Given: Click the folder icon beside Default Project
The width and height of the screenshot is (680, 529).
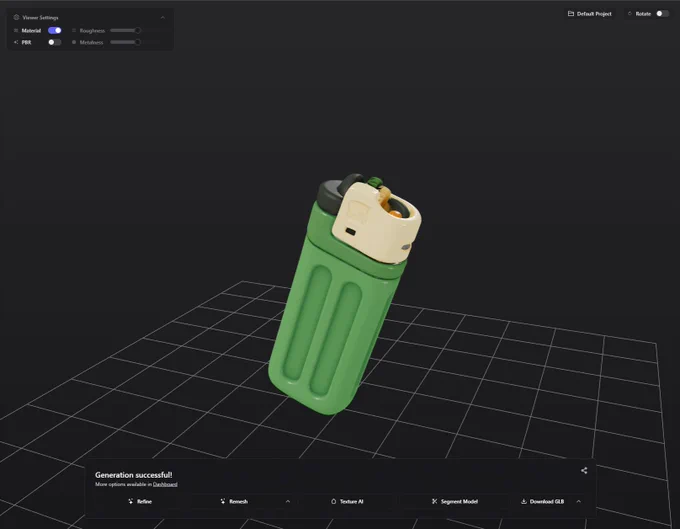Looking at the screenshot, I should [571, 13].
